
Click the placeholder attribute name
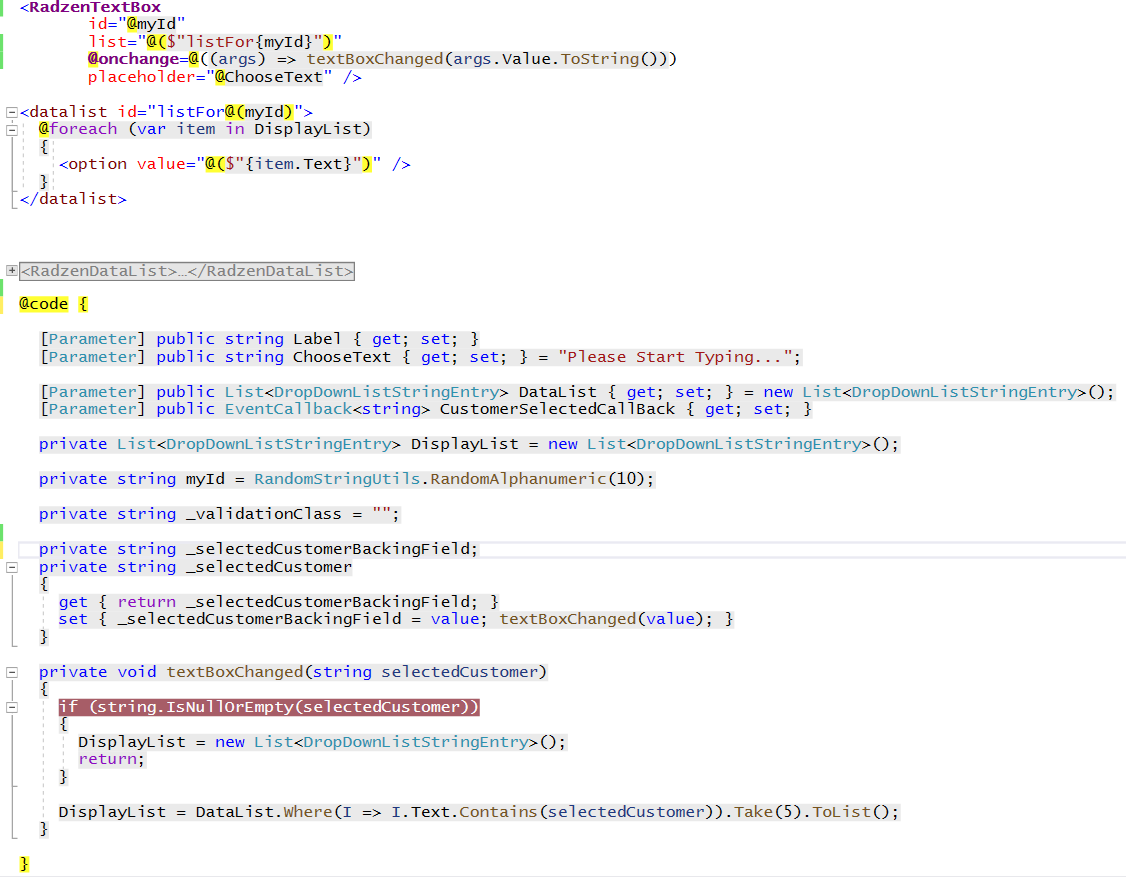click(141, 77)
